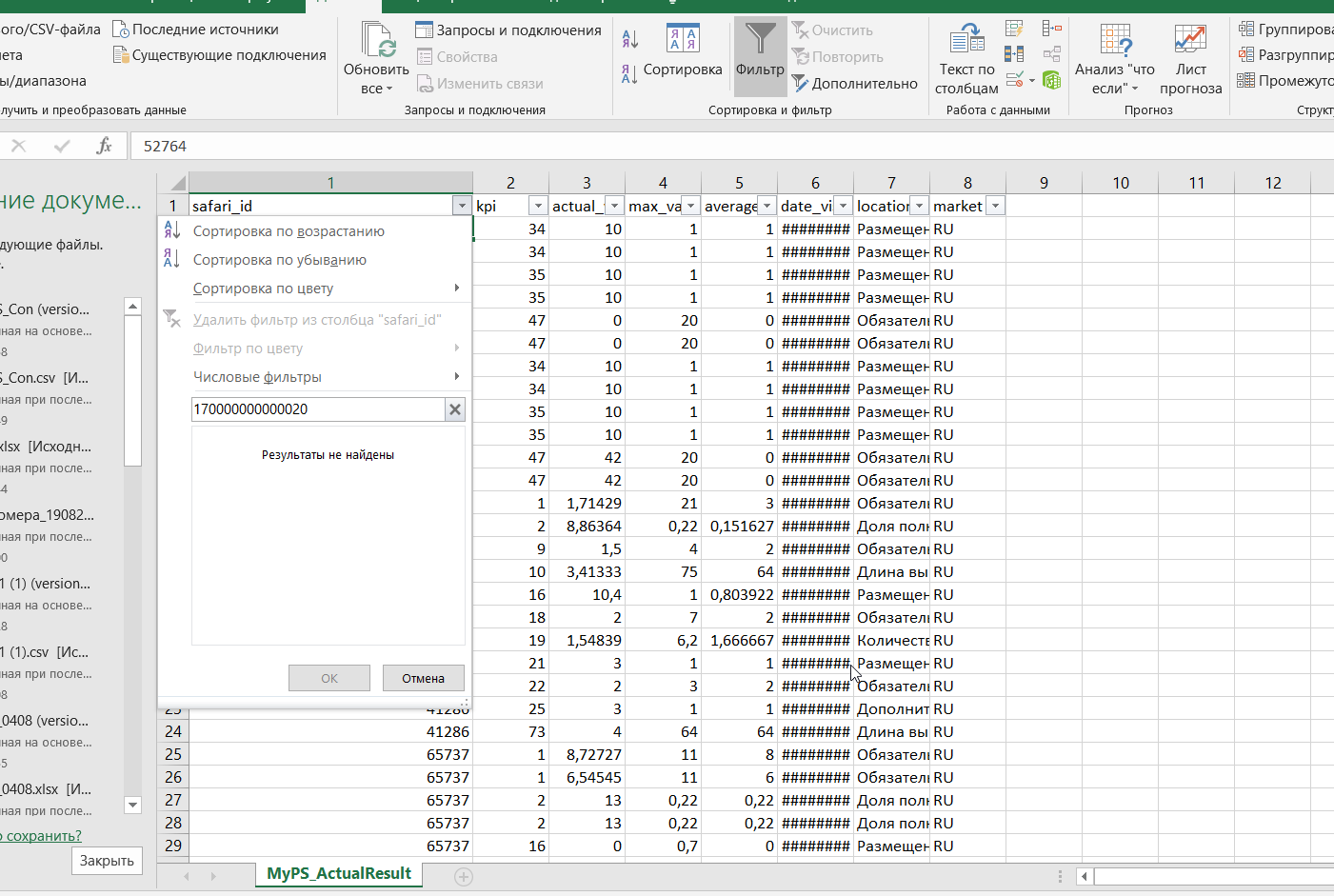1334x896 pixels.
Task: Select the MyPS_ActualResult sheet tab
Action: (339, 873)
